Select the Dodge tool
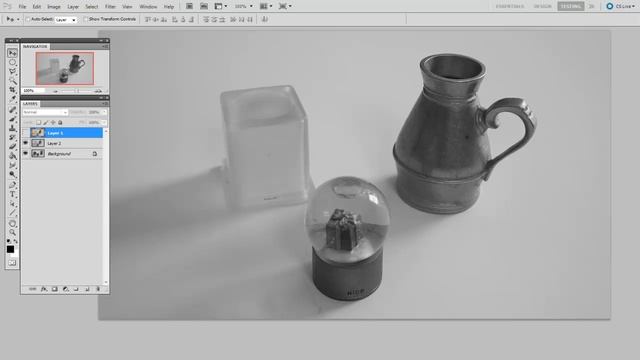 pyautogui.click(x=12, y=174)
